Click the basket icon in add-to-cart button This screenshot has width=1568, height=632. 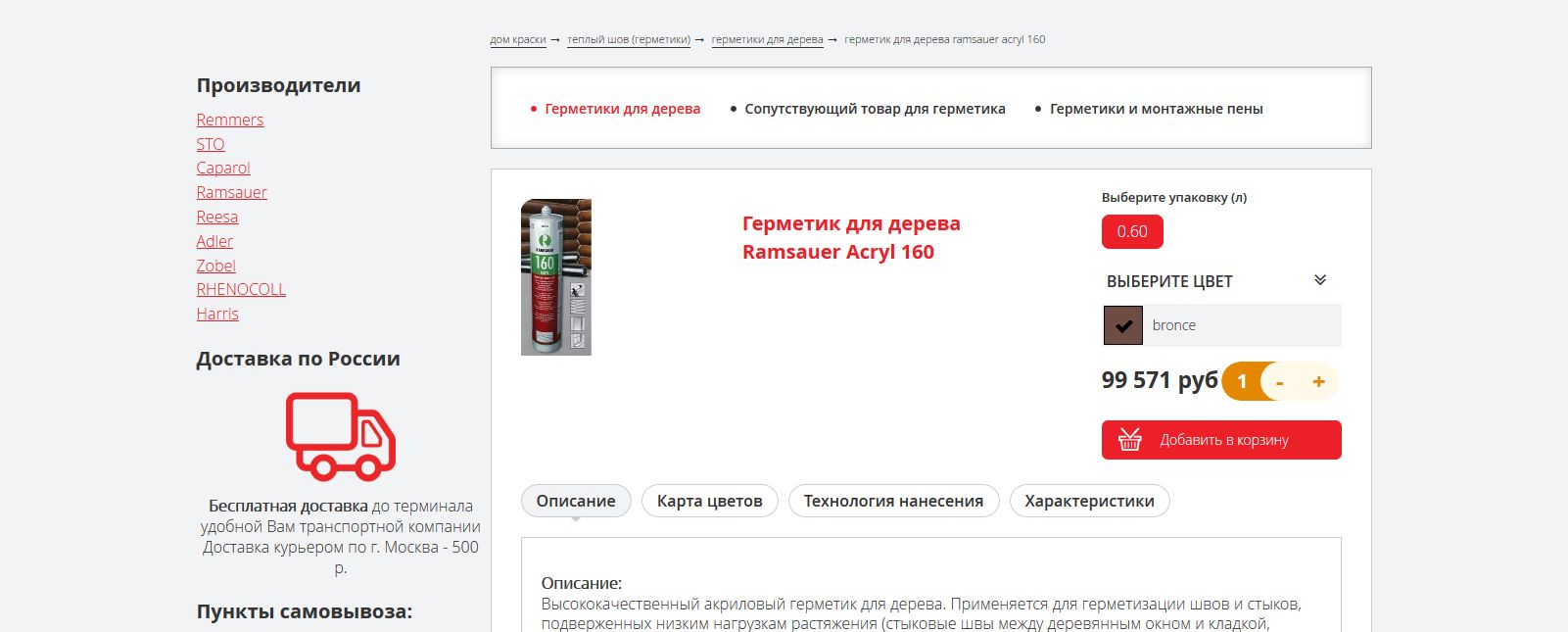(x=1130, y=440)
